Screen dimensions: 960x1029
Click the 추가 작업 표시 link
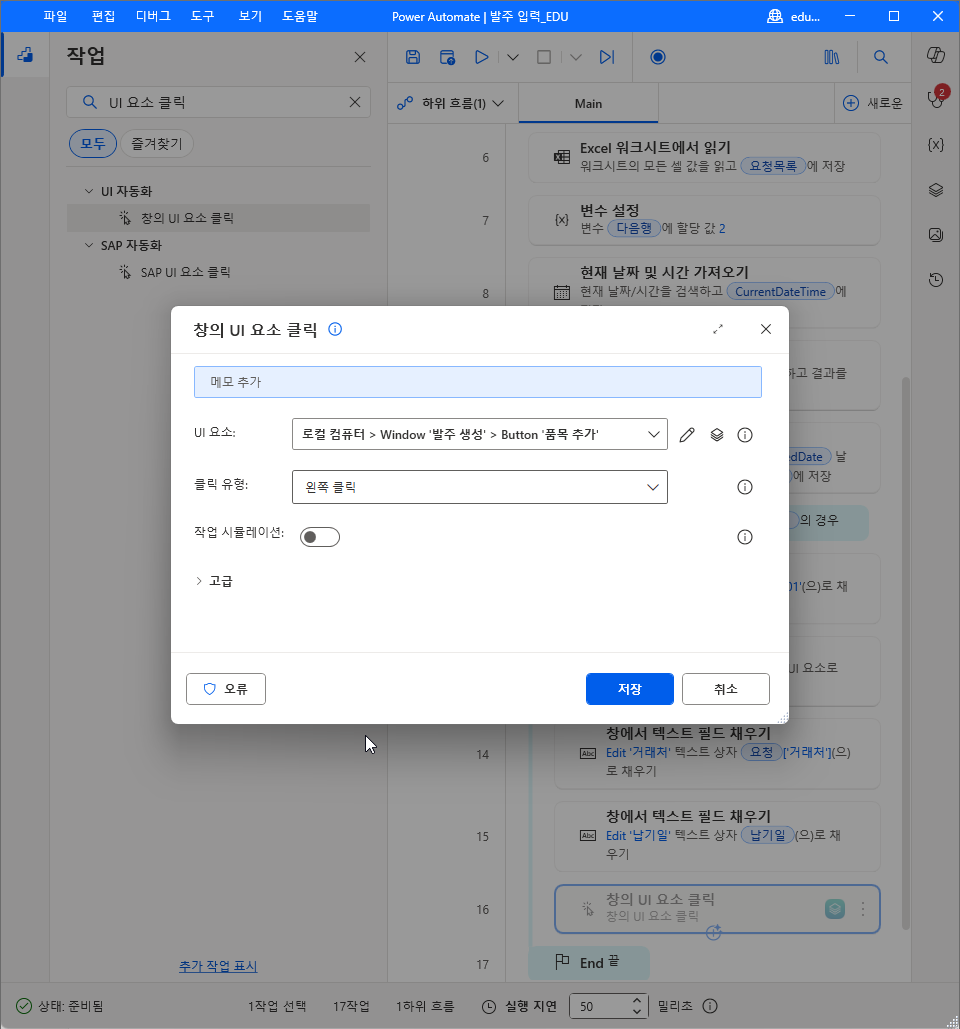(x=218, y=966)
